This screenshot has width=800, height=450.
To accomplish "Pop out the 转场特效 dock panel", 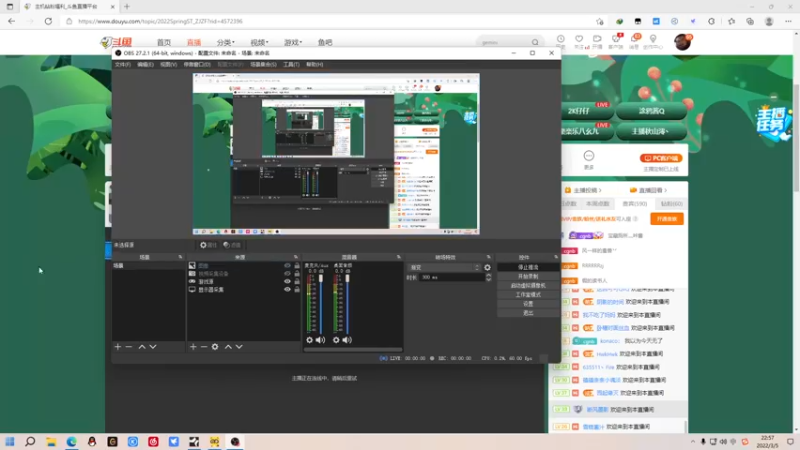I will pyautogui.click(x=489, y=257).
